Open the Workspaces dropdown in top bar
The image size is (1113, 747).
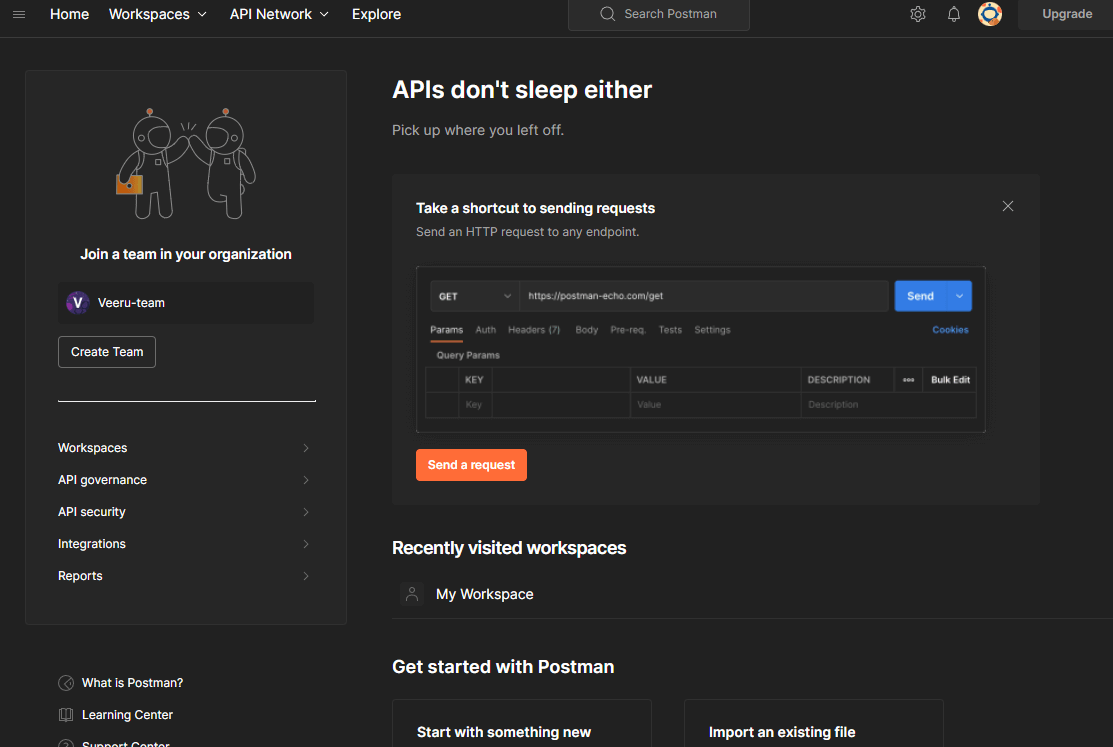tap(158, 14)
